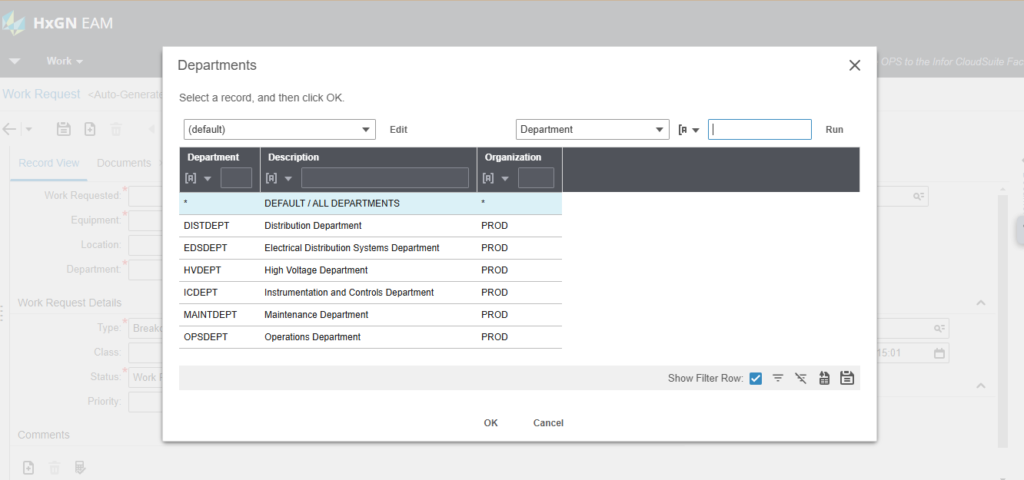Switch to the Record View tab behind the dialog
Viewport: 1024px width, 480px height.
click(x=49, y=163)
